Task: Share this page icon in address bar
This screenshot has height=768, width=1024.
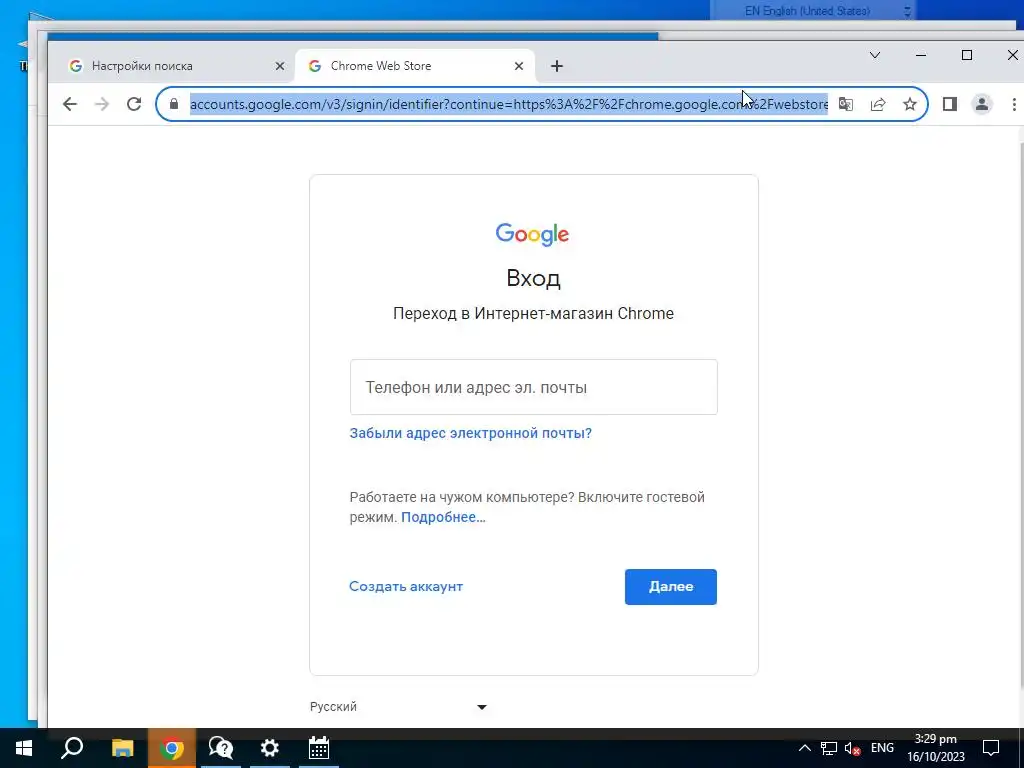Action: pyautogui.click(x=878, y=104)
